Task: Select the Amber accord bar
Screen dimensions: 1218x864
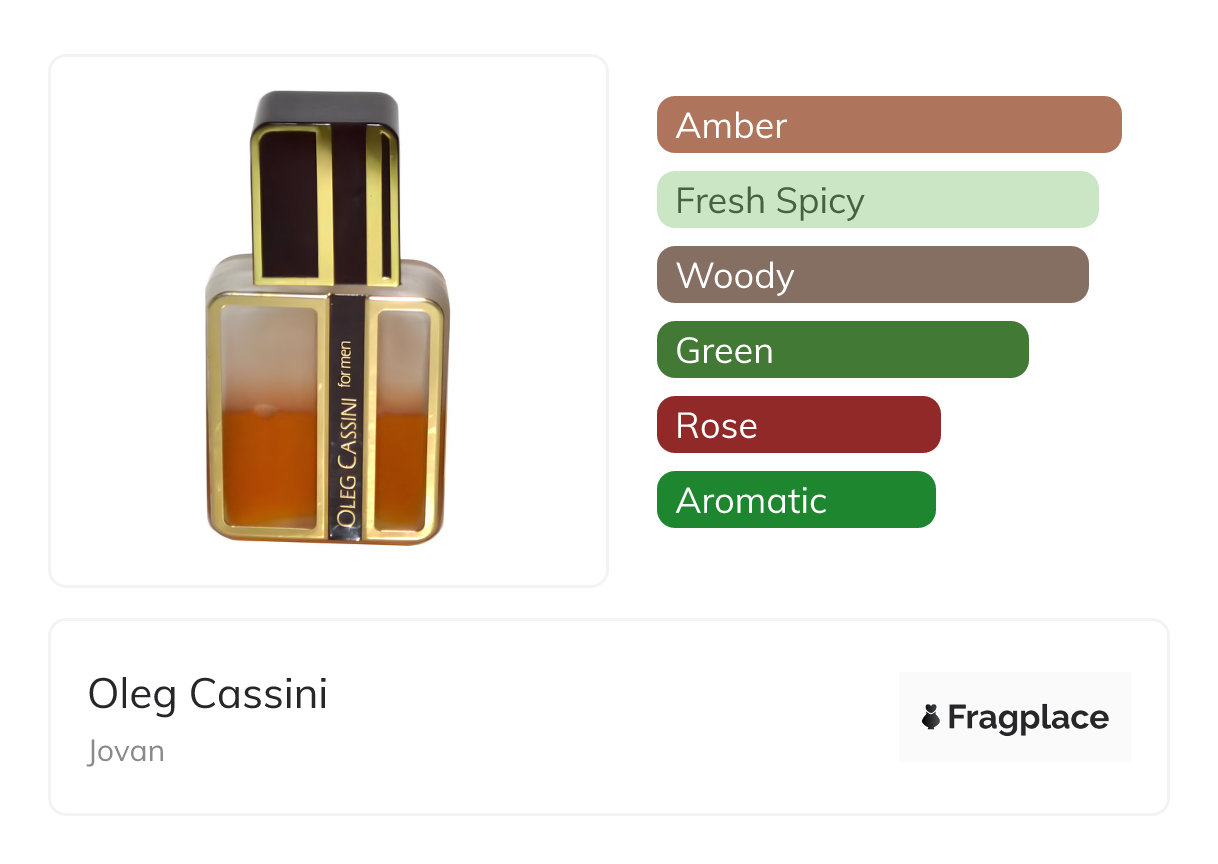Action: 888,125
